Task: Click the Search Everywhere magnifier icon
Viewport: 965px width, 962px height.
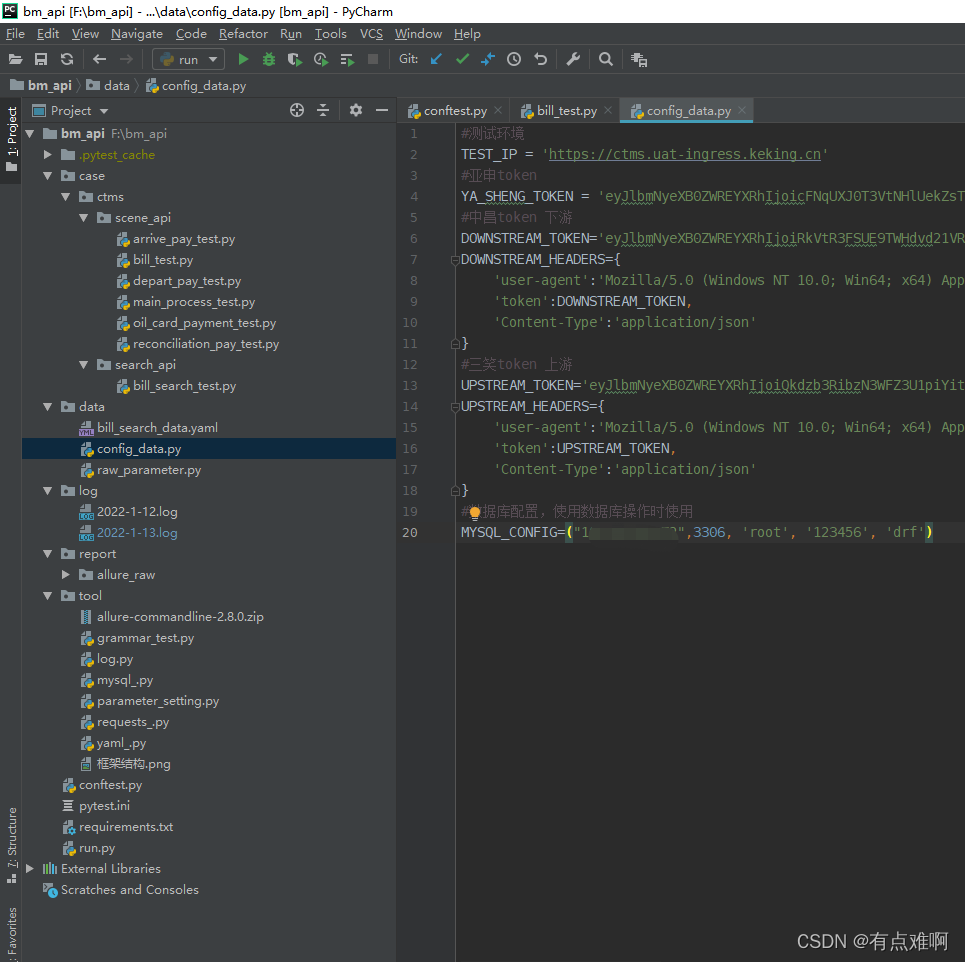Action: (x=606, y=59)
